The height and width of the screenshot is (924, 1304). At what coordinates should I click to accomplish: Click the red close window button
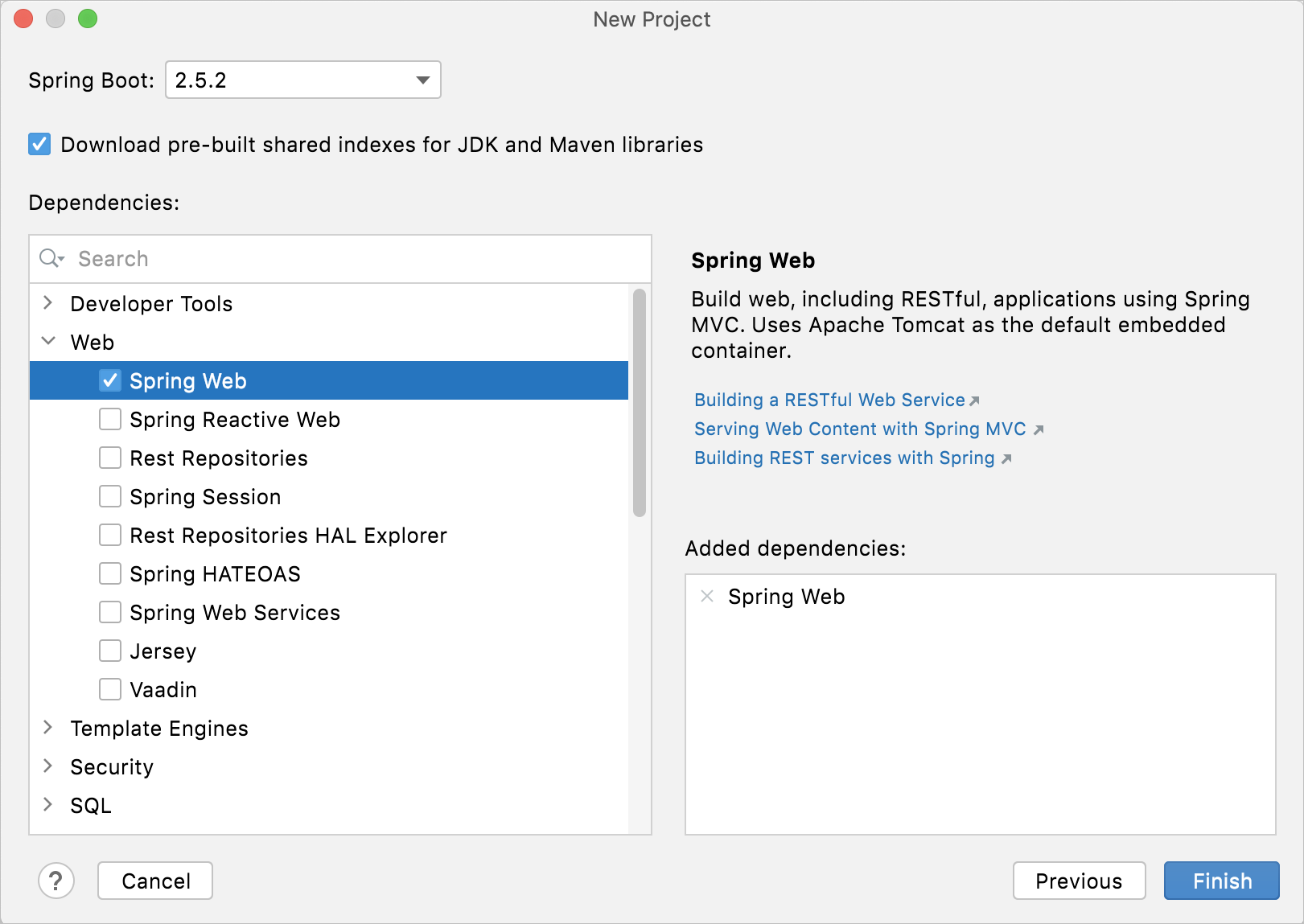coord(23,18)
